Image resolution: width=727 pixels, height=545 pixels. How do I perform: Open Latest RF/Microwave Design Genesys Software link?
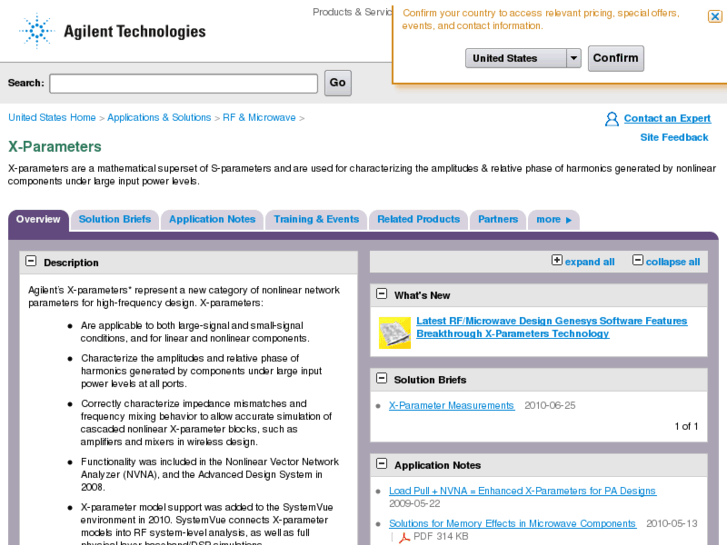(552, 327)
